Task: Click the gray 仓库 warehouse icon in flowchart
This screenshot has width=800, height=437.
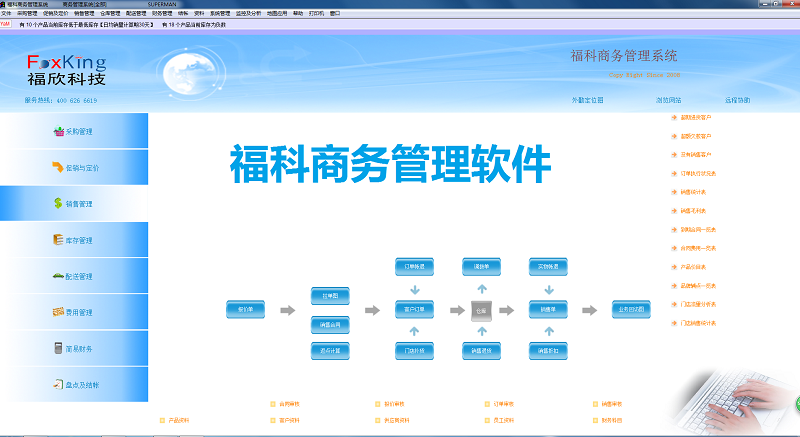Action: pos(481,311)
